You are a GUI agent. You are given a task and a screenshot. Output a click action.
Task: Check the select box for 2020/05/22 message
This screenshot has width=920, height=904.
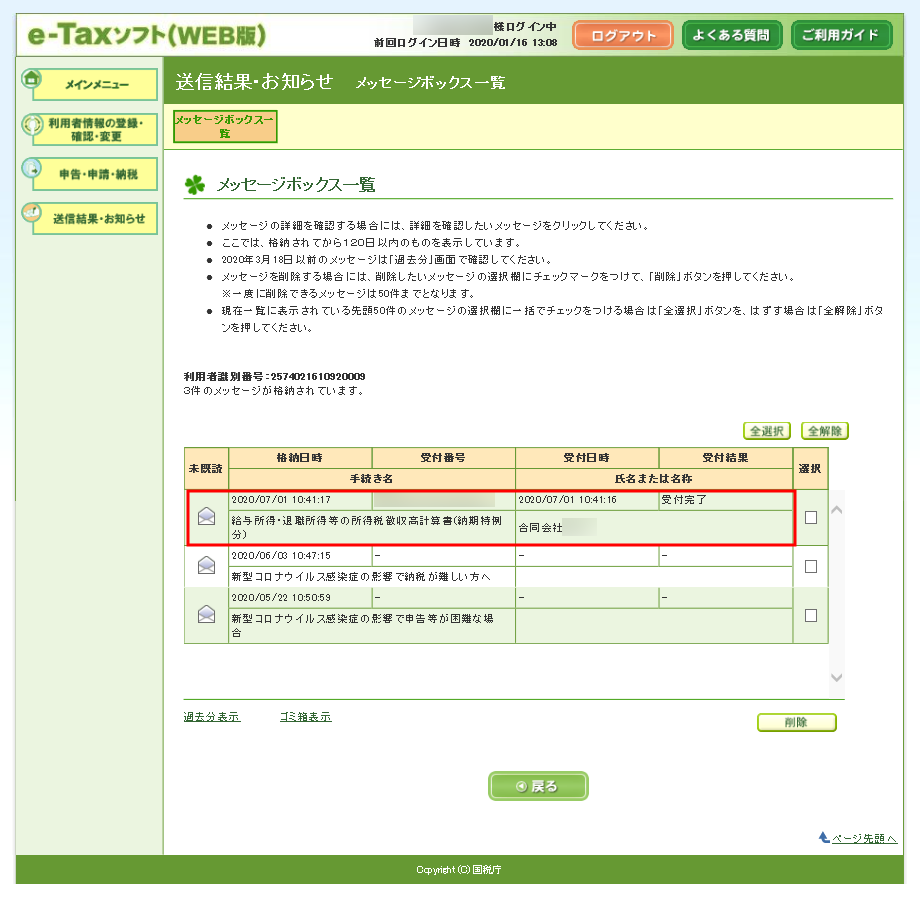(810, 615)
